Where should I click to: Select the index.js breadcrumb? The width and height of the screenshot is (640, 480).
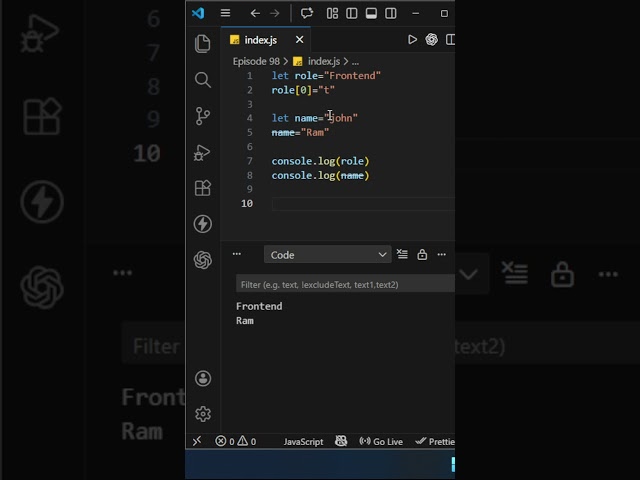coord(324,61)
